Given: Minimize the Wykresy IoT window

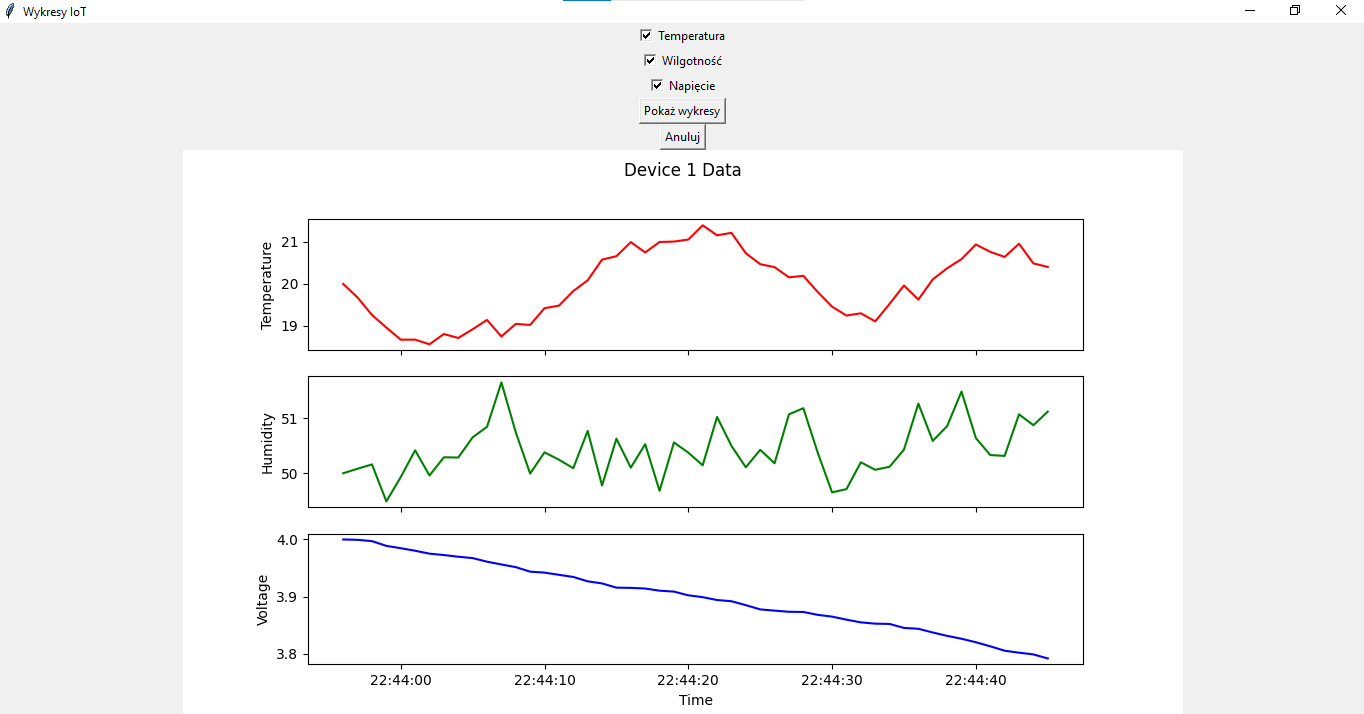Looking at the screenshot, I should [x=1249, y=11].
